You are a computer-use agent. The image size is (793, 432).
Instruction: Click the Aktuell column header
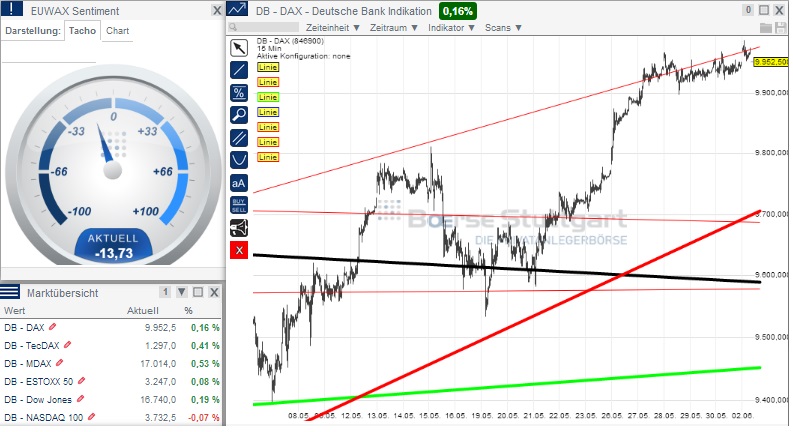143,311
